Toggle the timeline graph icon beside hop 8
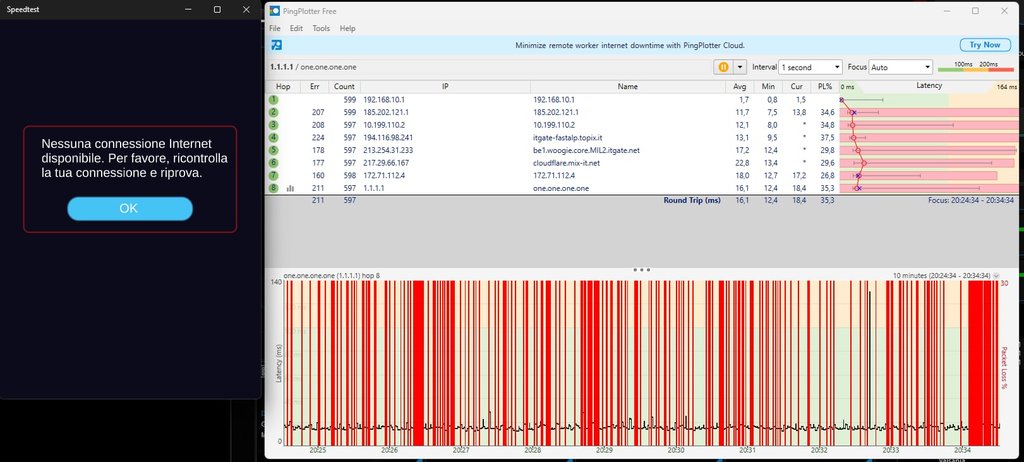This screenshot has height=462, width=1024. [x=290, y=187]
